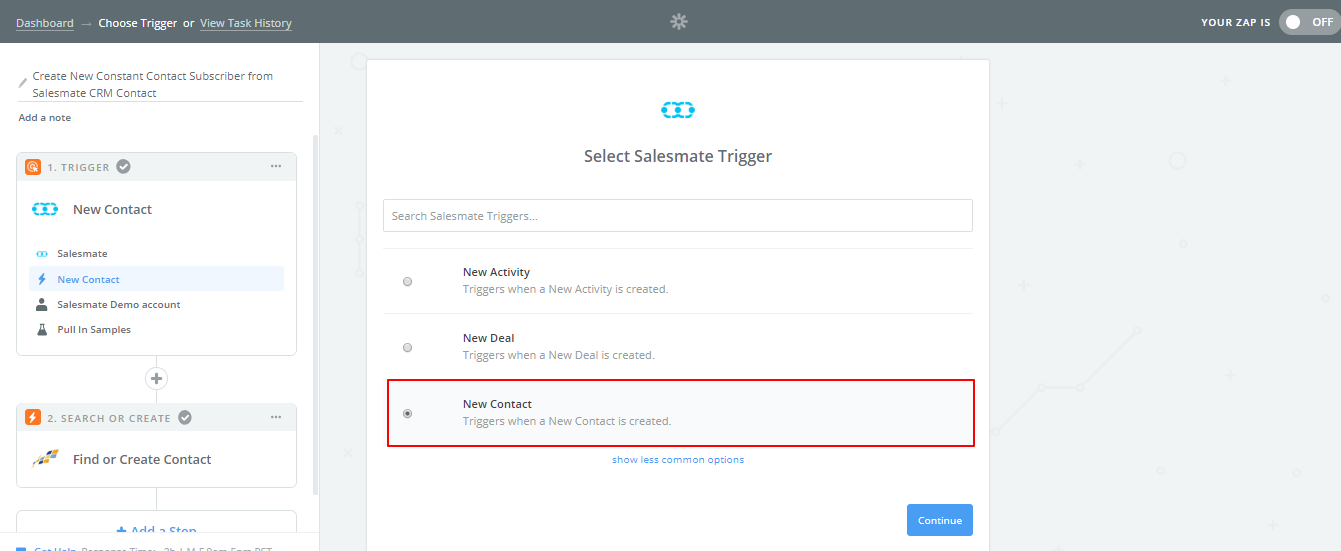Click the small Salesmate app icon in step list

(x=42, y=254)
